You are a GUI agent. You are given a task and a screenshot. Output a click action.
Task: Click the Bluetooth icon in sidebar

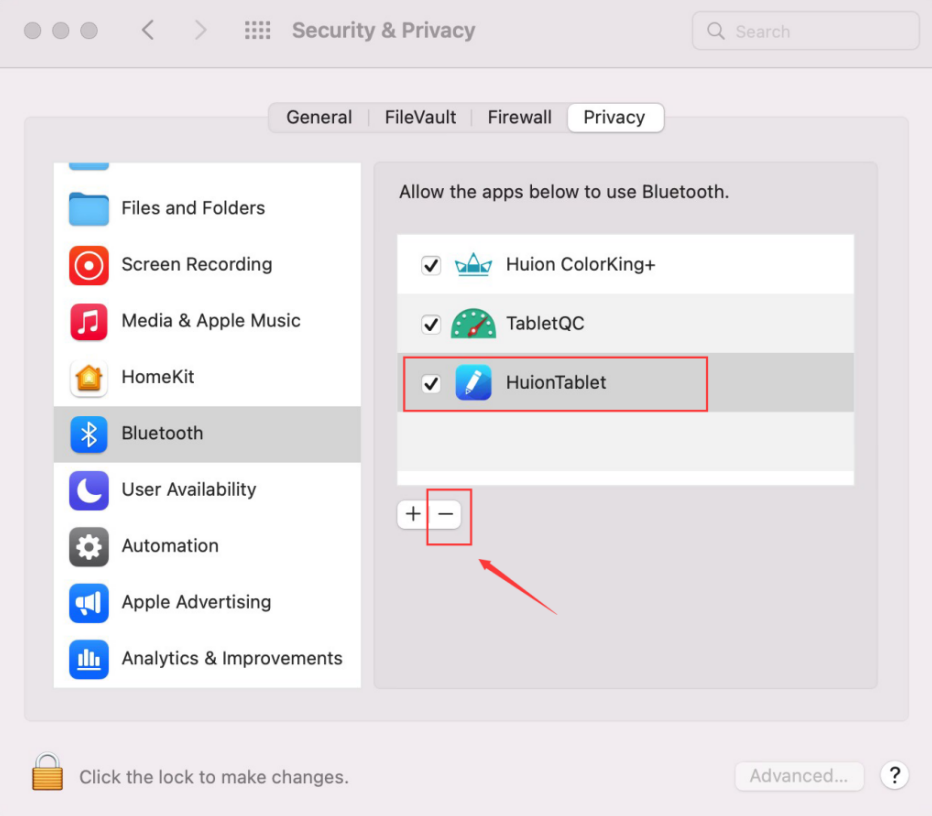tap(89, 434)
